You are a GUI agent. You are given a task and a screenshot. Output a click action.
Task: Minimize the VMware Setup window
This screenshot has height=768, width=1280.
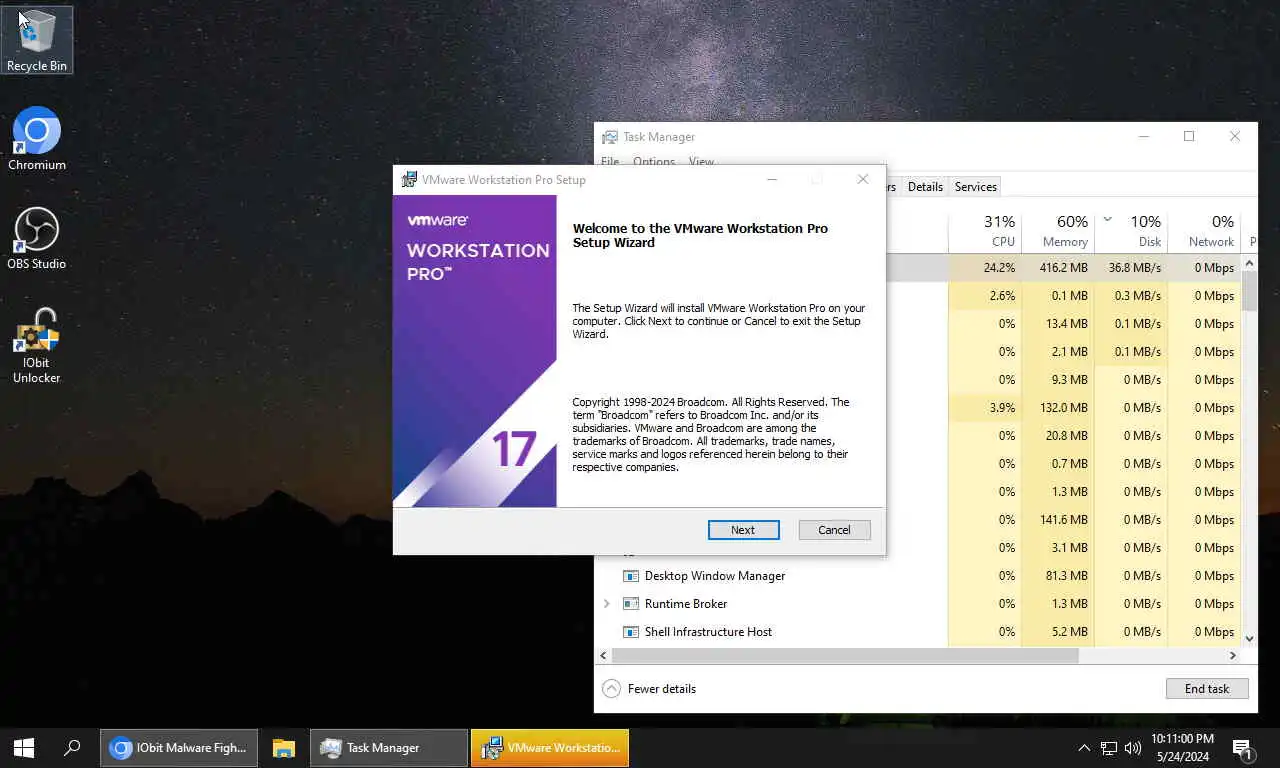(x=772, y=179)
